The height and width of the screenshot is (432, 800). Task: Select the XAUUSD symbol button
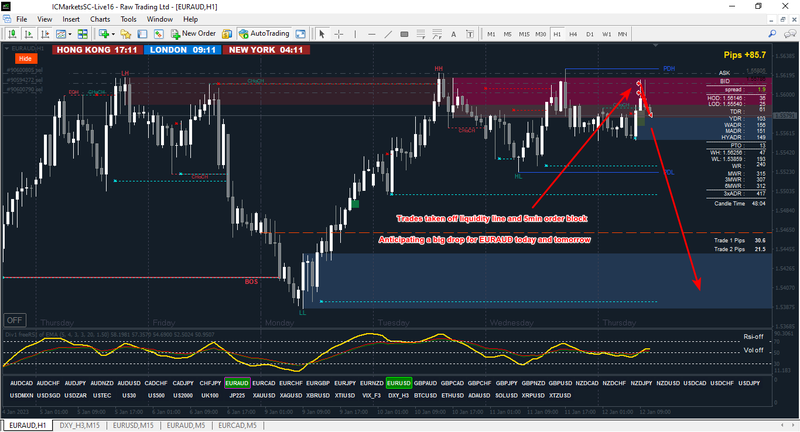264,395
